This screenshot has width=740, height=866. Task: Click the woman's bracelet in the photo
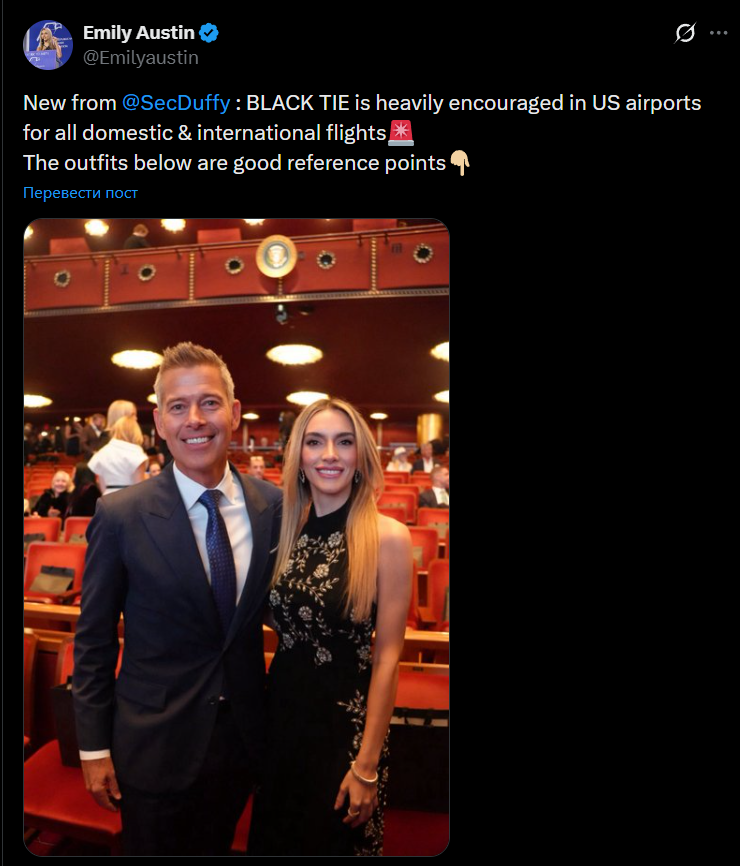pos(364,773)
